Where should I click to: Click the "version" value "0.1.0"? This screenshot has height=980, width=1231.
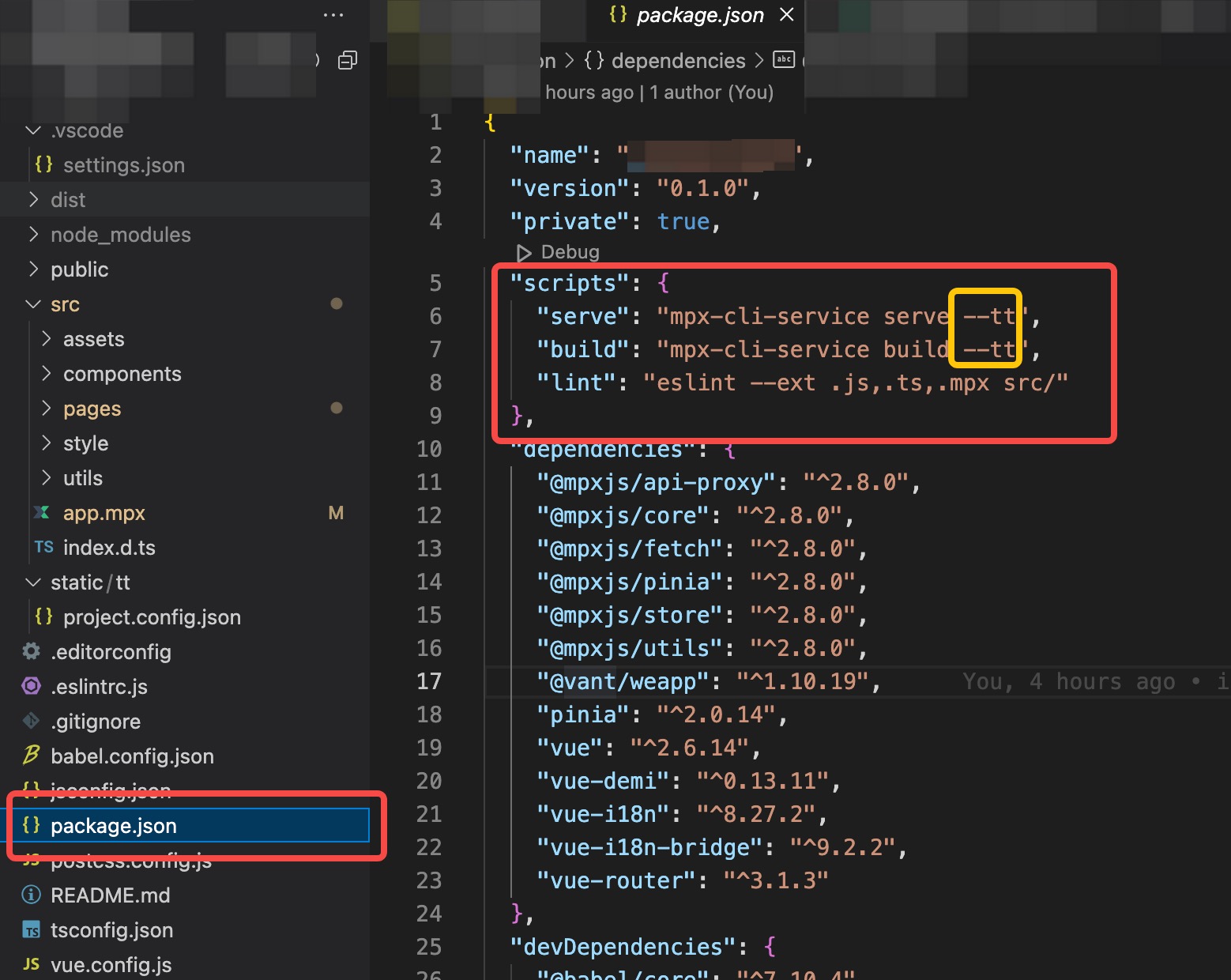pos(703,188)
